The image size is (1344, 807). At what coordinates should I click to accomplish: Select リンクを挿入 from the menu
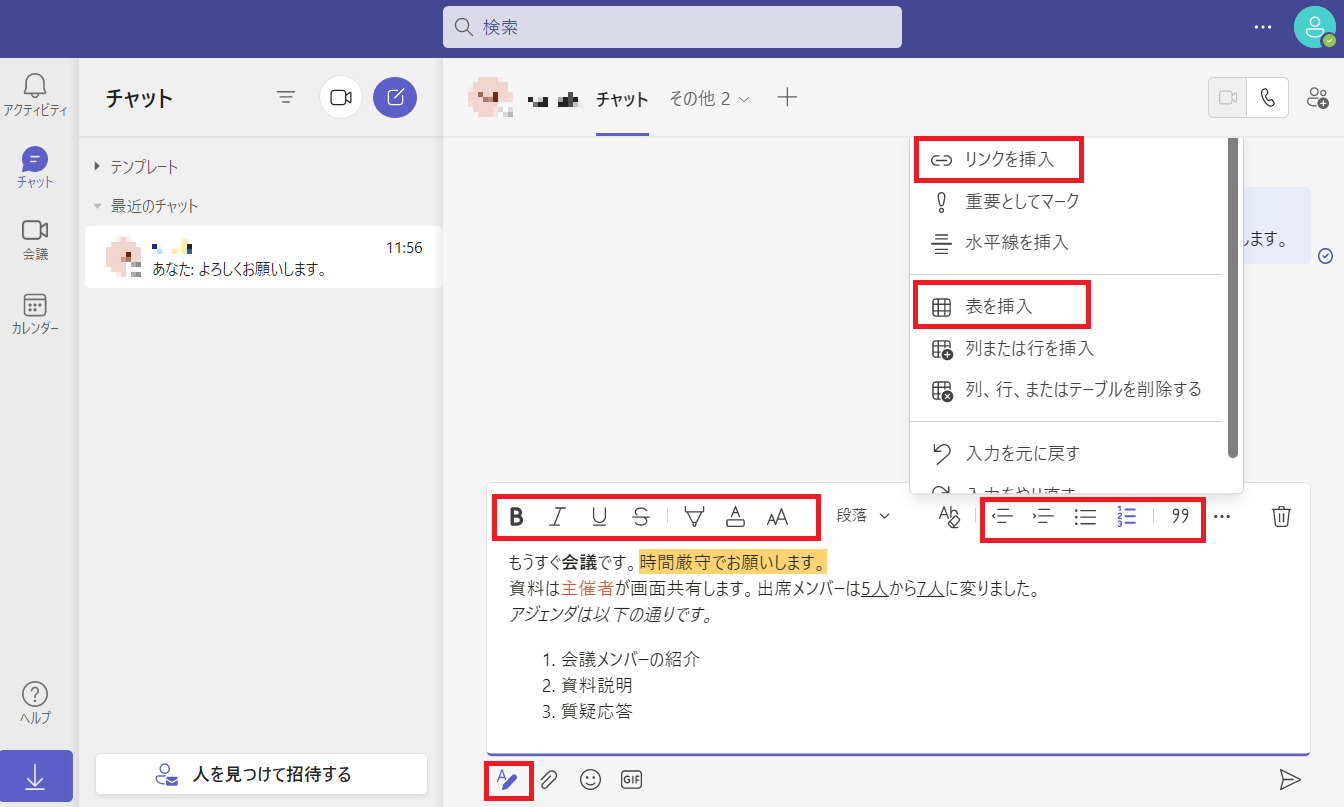coord(1008,160)
